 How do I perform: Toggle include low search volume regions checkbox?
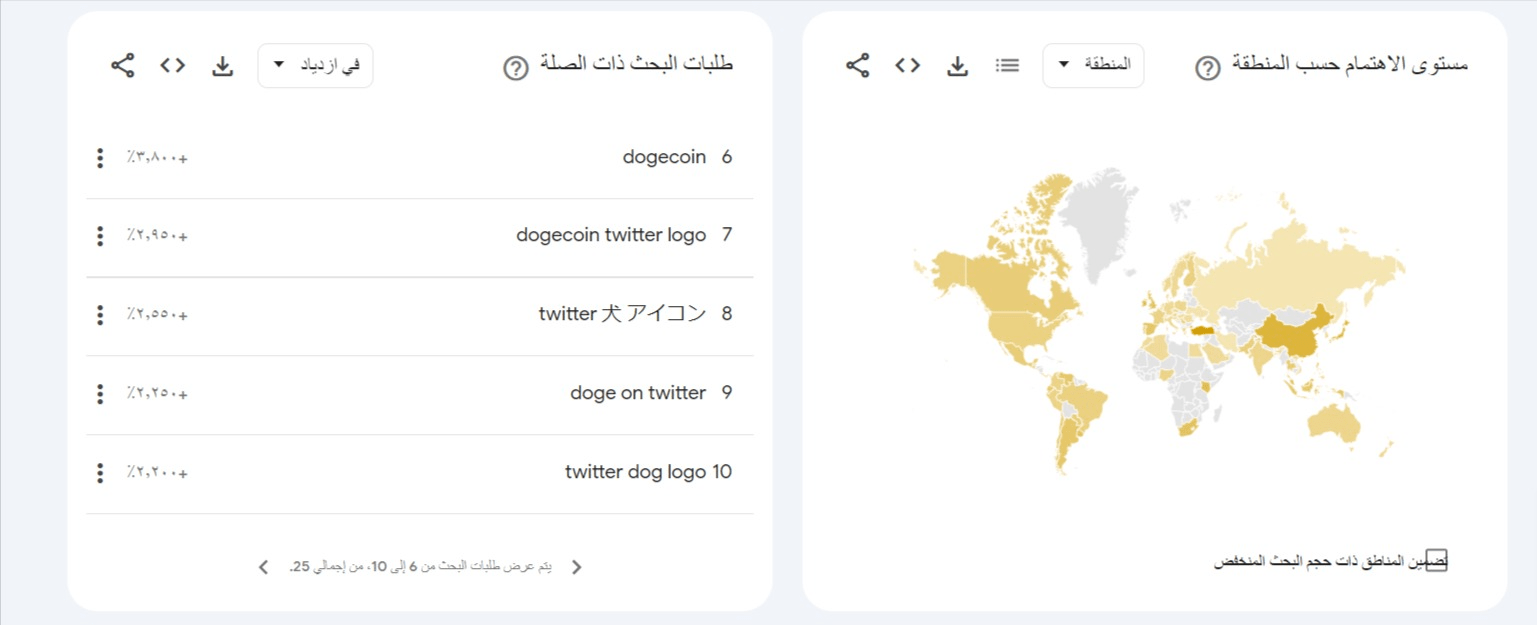(x=1436, y=561)
